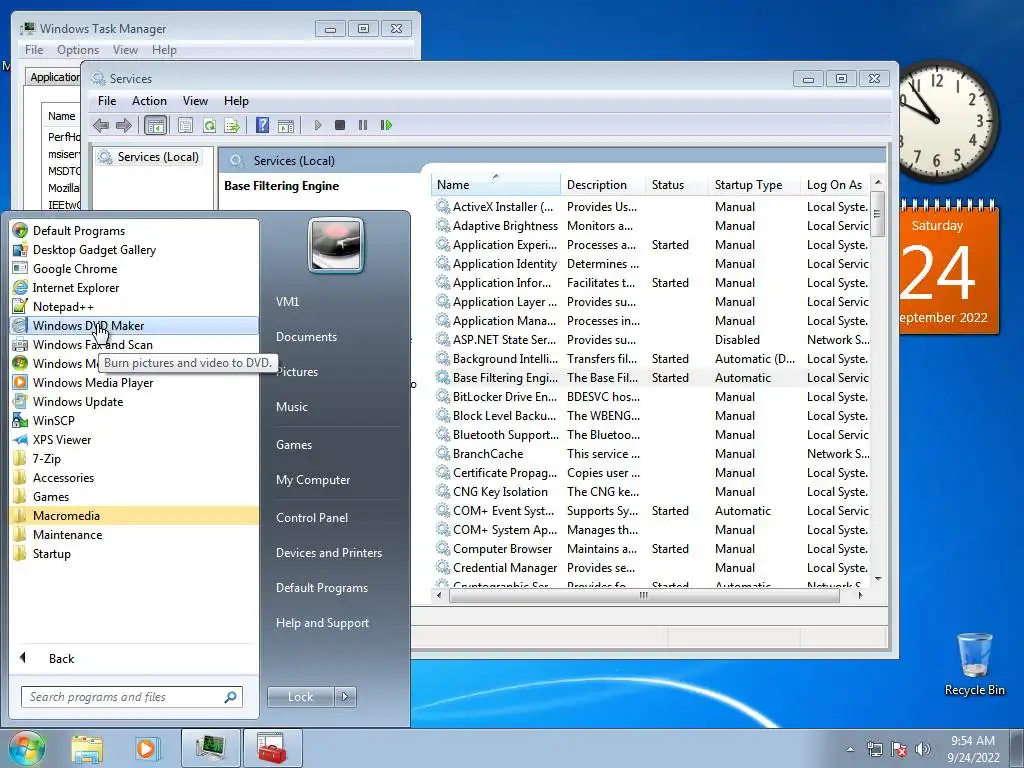This screenshot has height=768, width=1024.
Task: Open My Computer from Start menu
Action: 313,480
